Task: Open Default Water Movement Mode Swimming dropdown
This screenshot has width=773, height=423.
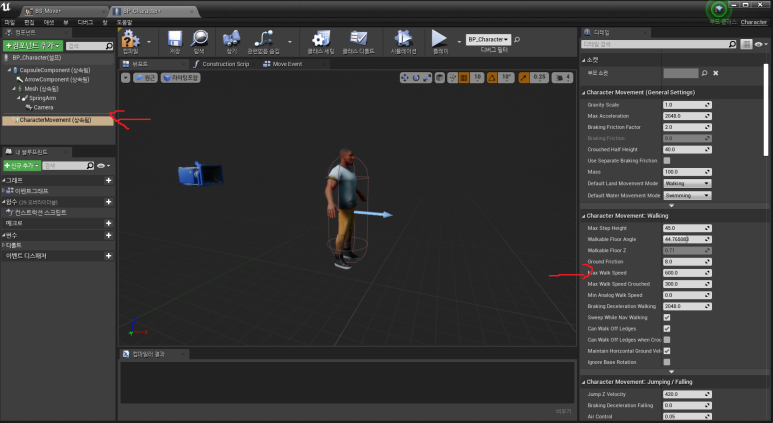Action: (x=687, y=195)
